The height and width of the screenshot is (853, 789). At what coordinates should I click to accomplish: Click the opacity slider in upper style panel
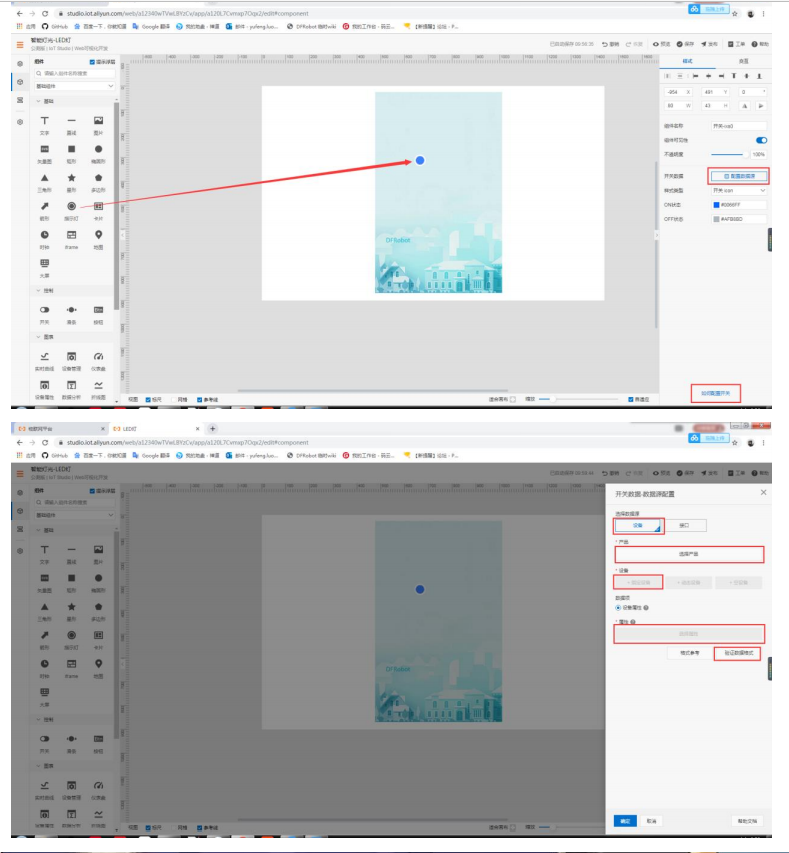click(728, 154)
